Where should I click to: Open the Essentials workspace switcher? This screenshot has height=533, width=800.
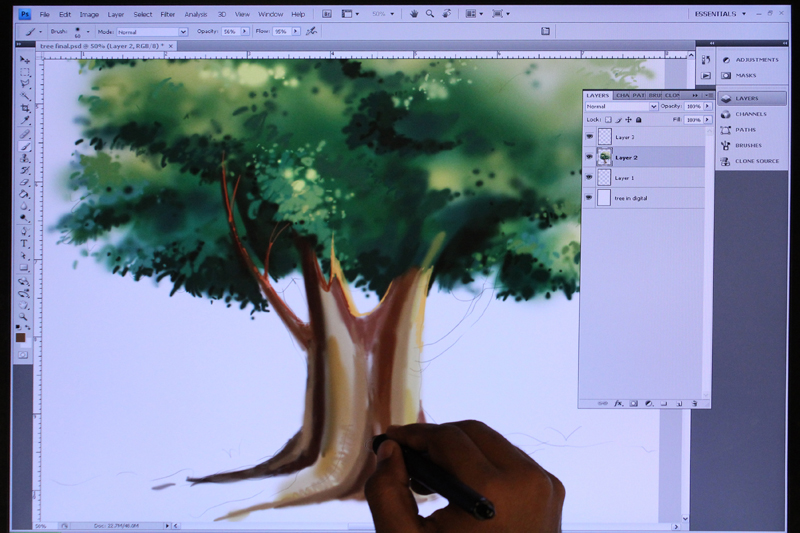[x=720, y=14]
